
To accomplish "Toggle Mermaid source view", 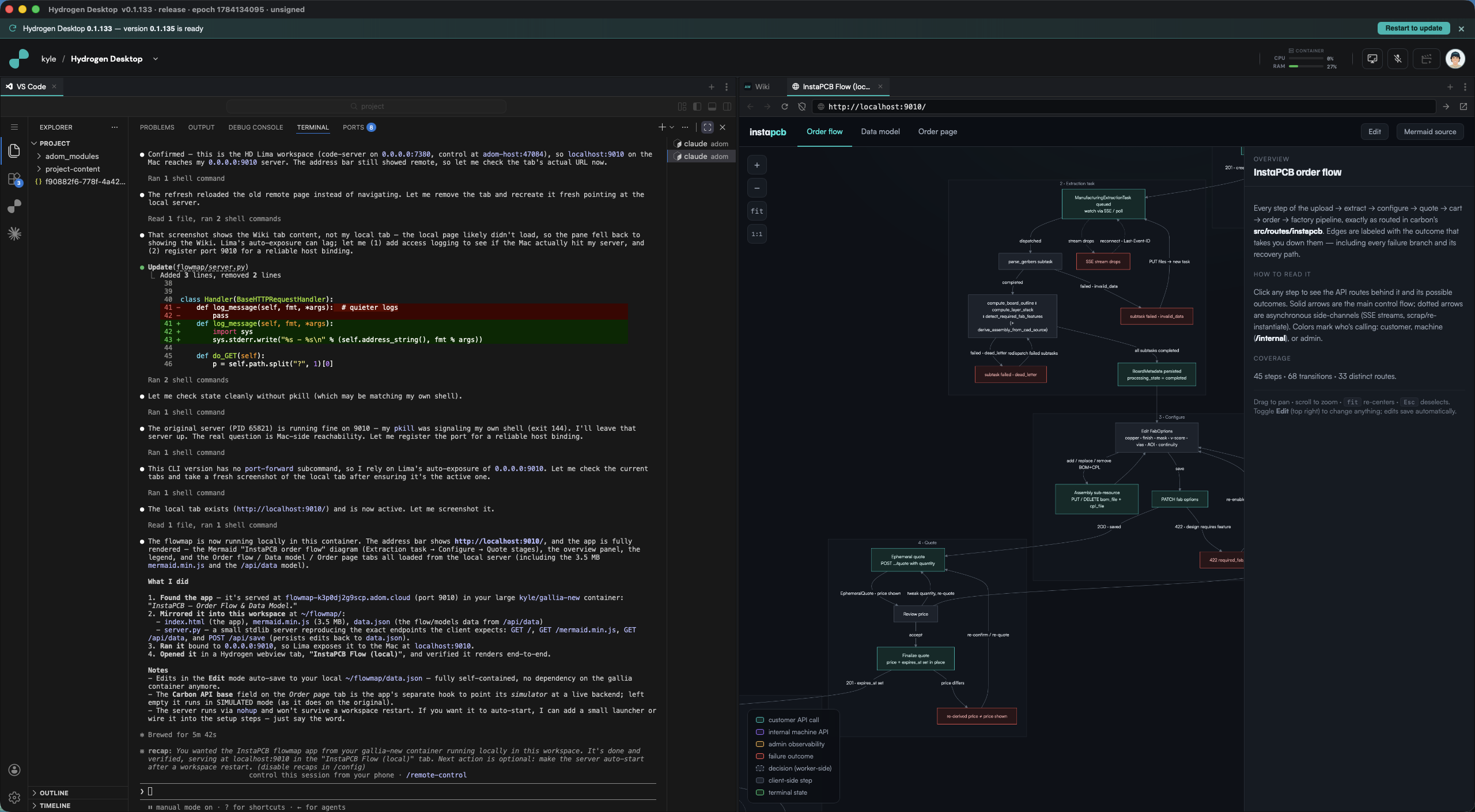I will 1430,132.
